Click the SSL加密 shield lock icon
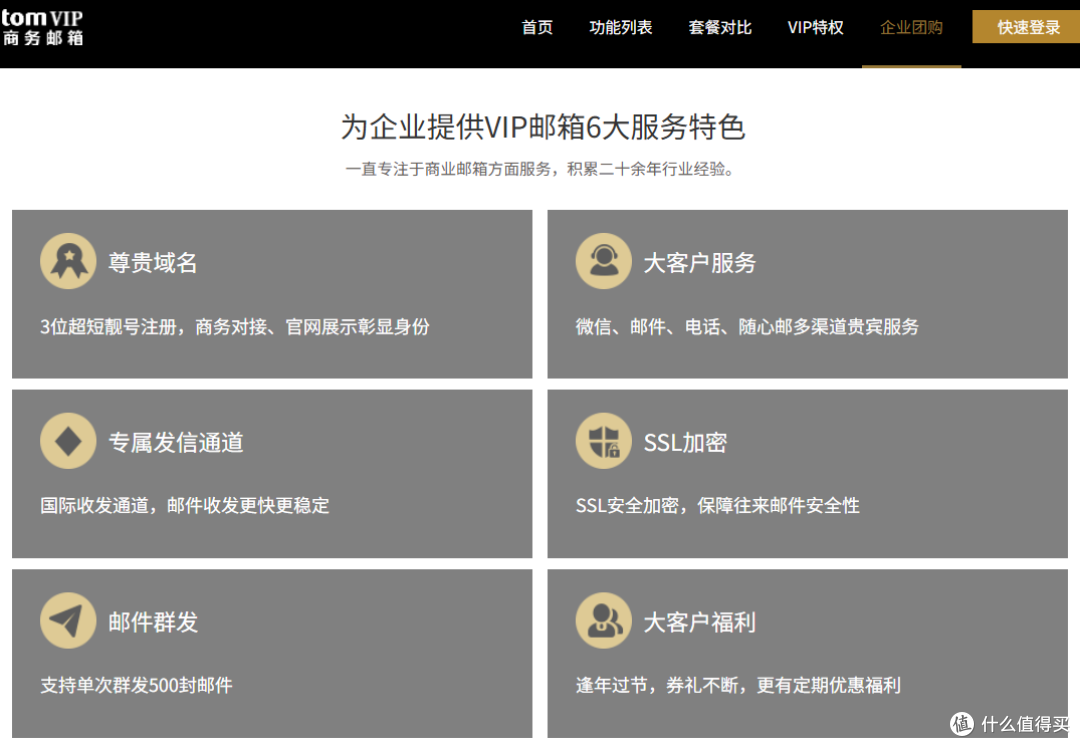 (x=603, y=441)
